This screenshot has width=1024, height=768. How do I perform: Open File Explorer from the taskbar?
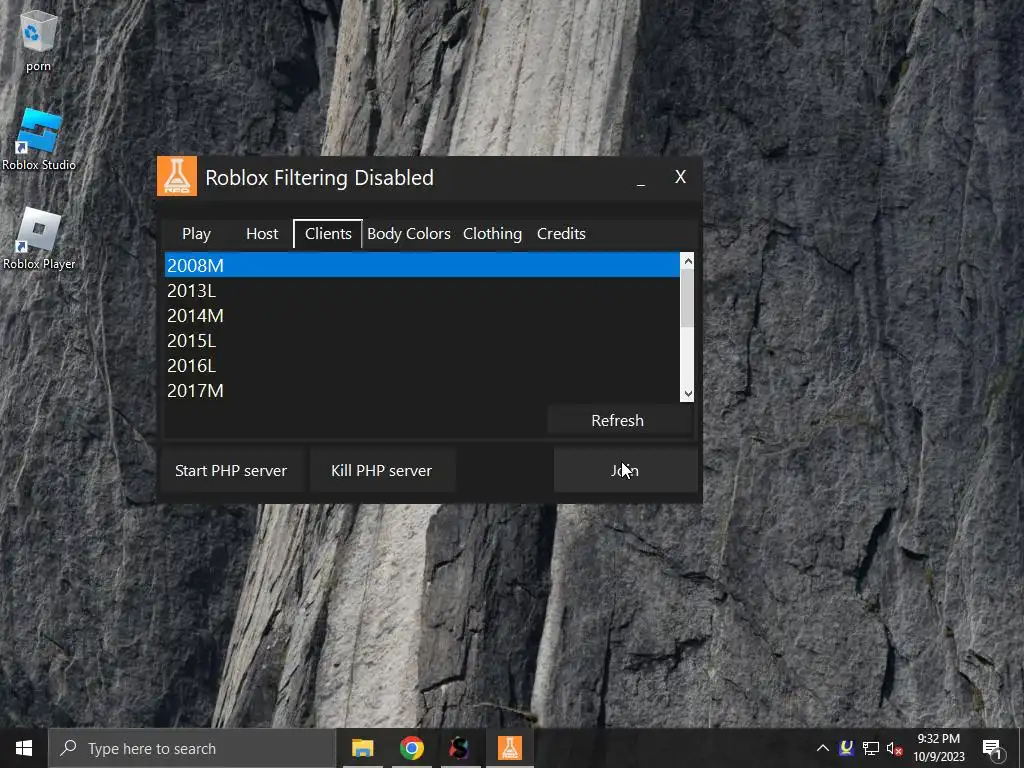pyautogui.click(x=362, y=748)
